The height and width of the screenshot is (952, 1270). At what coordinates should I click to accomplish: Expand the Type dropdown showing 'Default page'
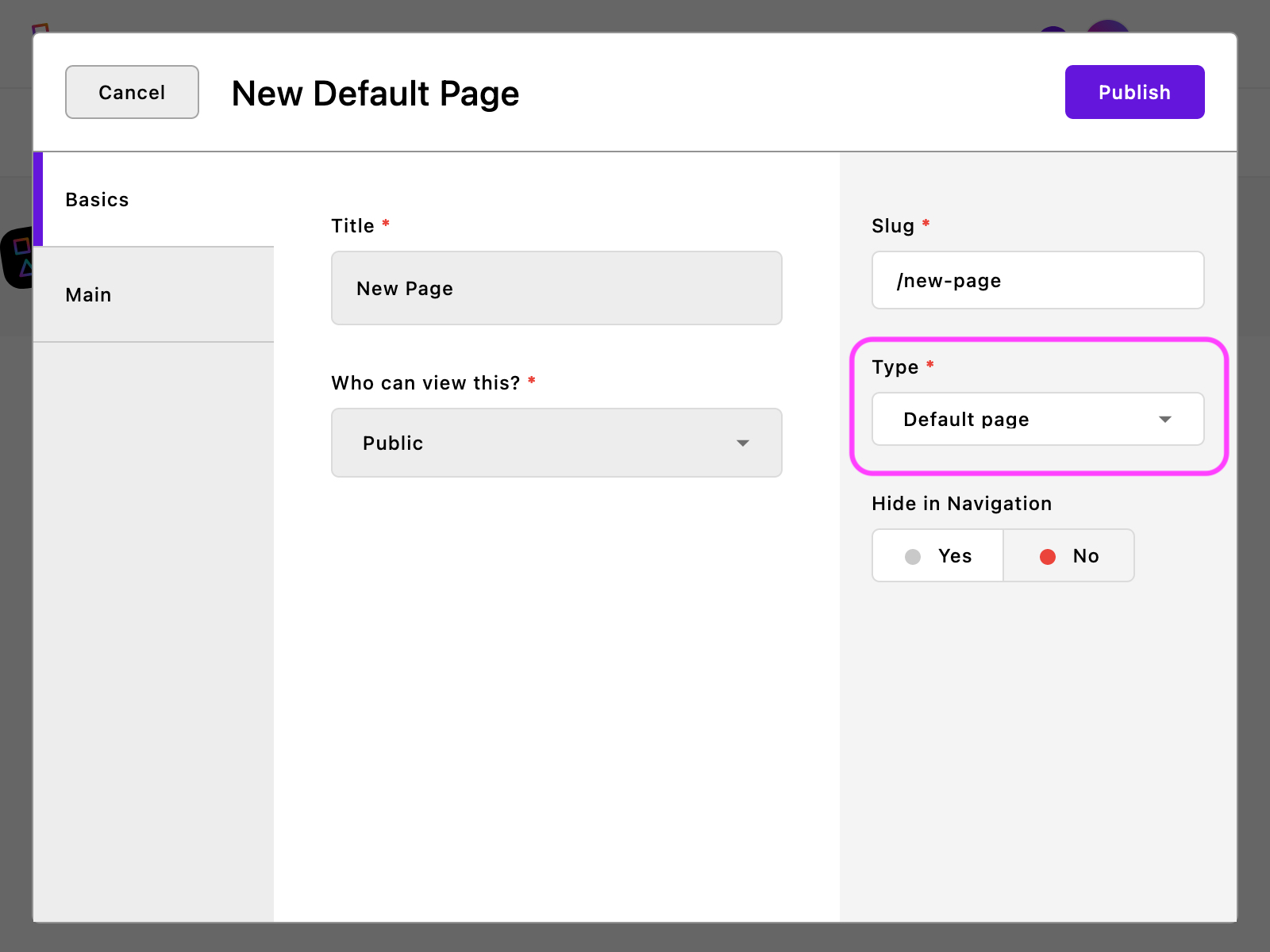point(1037,419)
